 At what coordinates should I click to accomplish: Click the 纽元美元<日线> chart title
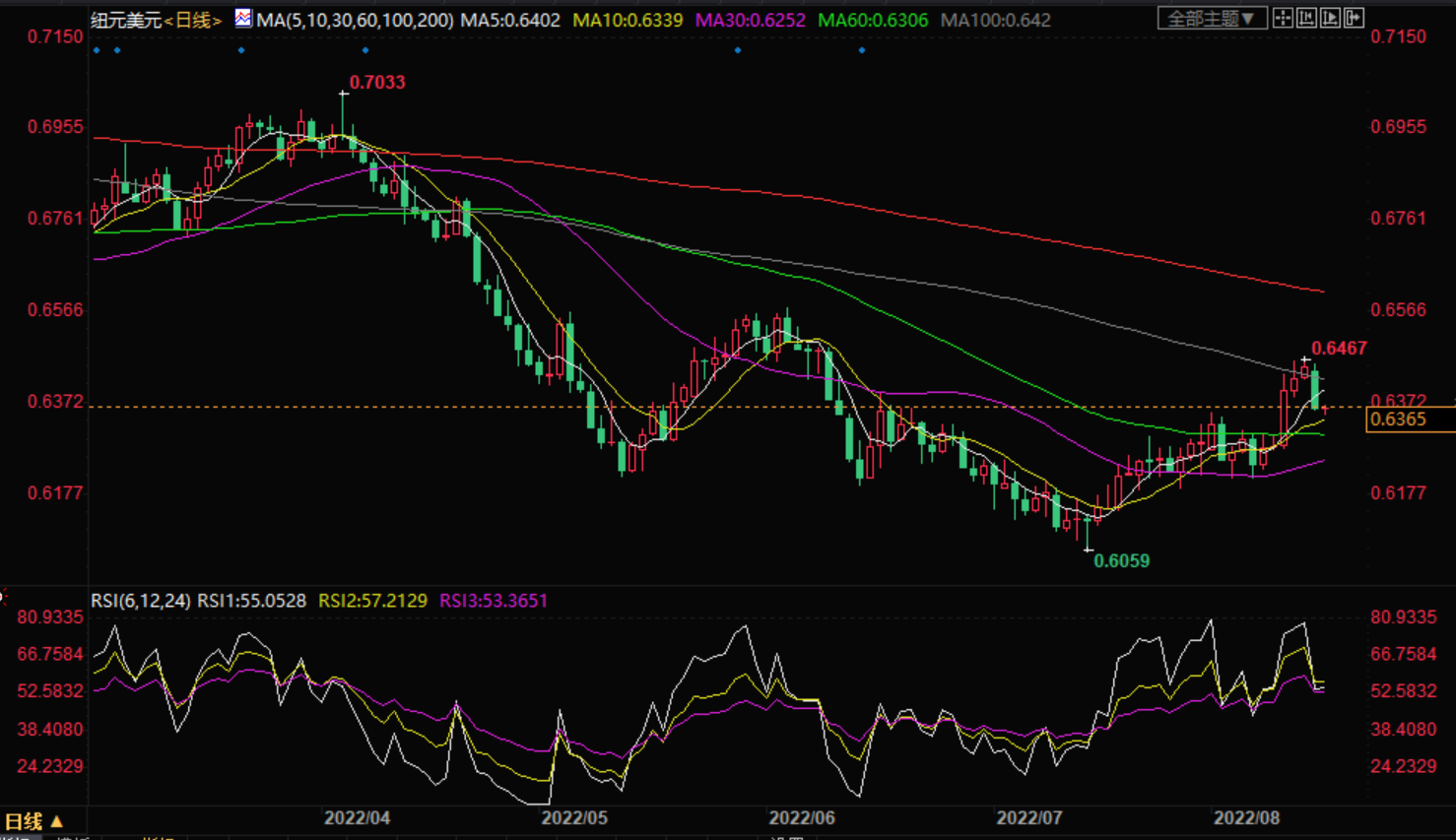(x=157, y=20)
